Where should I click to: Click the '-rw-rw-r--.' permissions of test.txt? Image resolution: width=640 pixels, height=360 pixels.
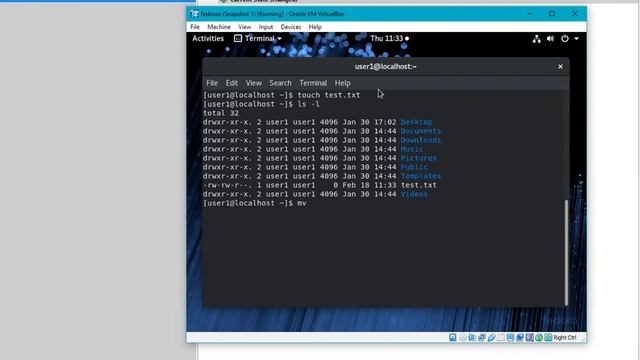[x=227, y=185]
